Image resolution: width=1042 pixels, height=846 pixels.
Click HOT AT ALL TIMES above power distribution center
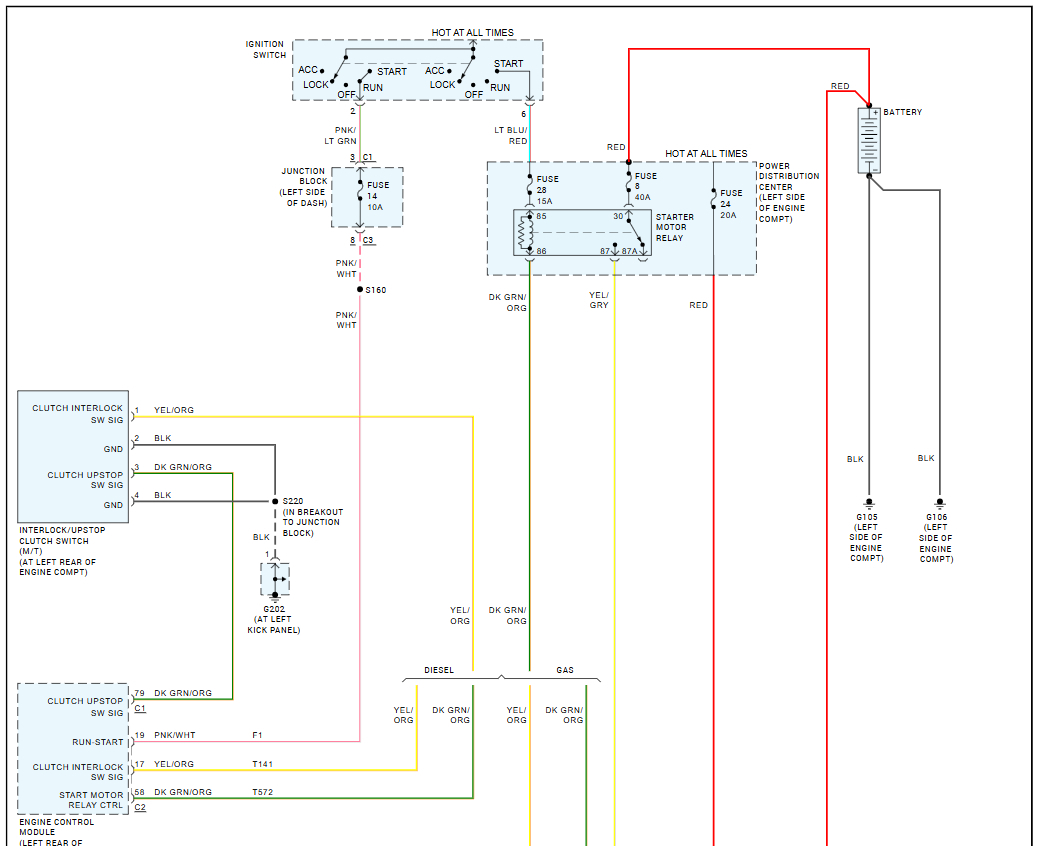(x=706, y=154)
